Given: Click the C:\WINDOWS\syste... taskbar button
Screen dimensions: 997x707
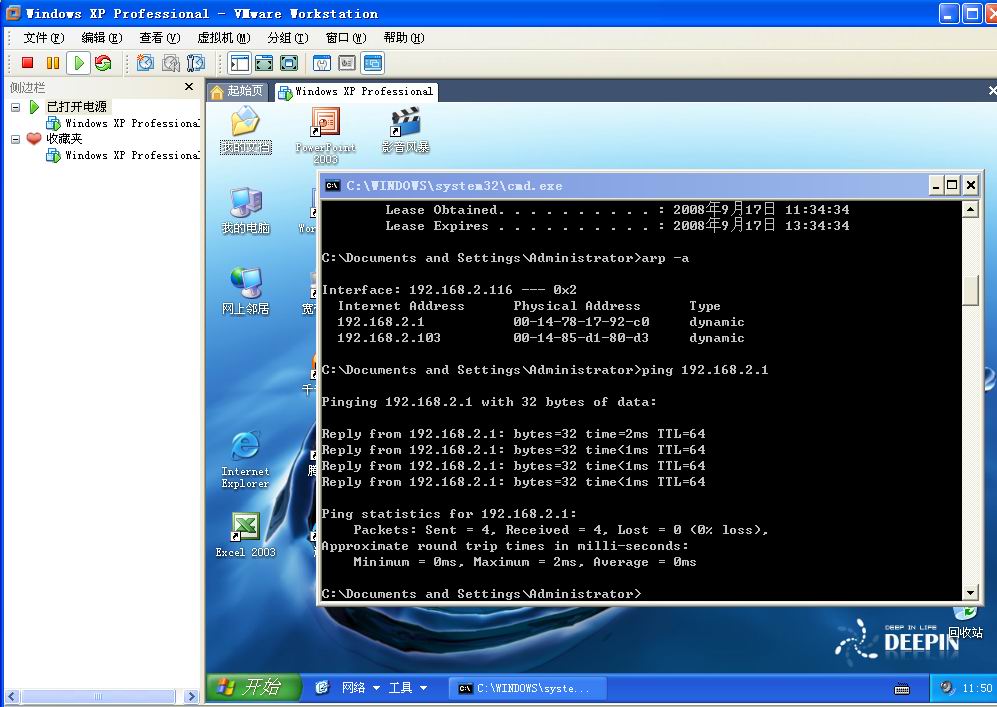Looking at the screenshot, I should [527, 688].
